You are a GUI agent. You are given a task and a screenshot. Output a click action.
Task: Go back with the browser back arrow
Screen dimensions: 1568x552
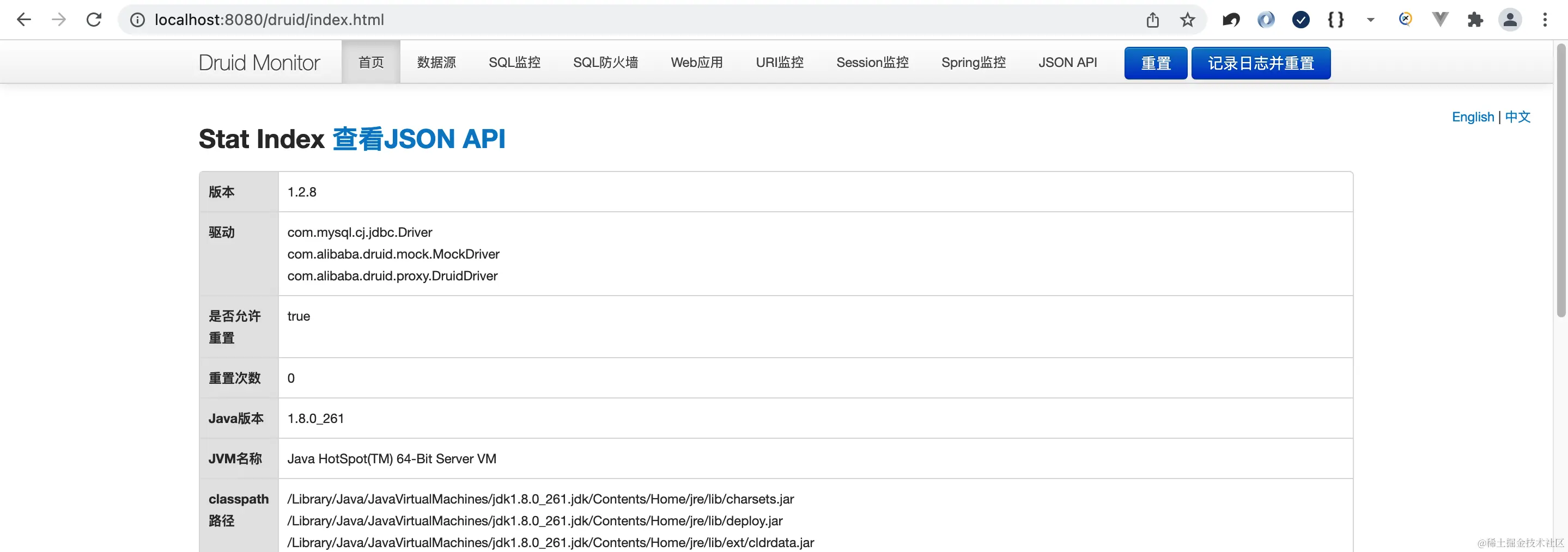[24, 20]
